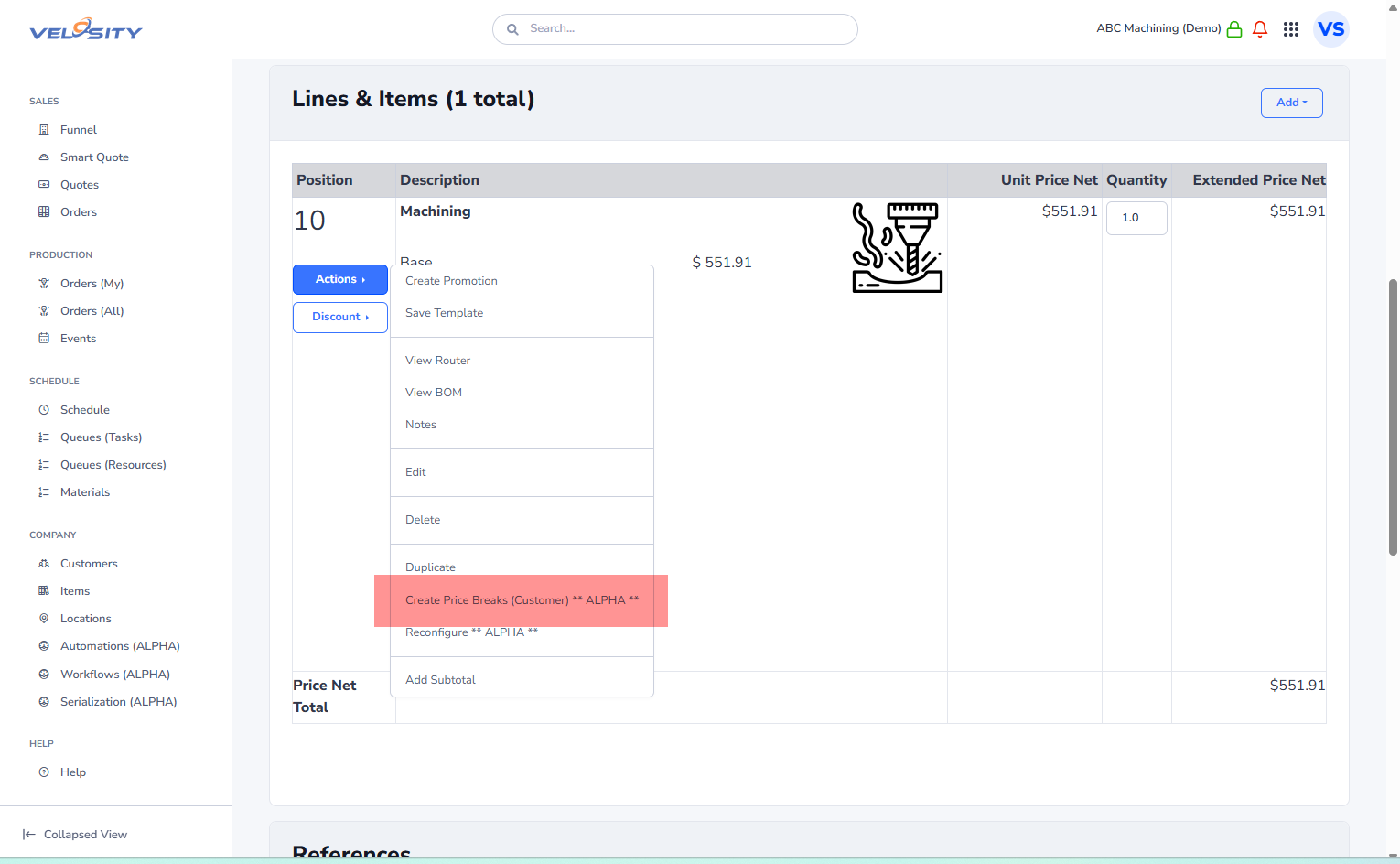Open the VS user avatar
Screen dimensions: 1400x864
(1330, 29)
